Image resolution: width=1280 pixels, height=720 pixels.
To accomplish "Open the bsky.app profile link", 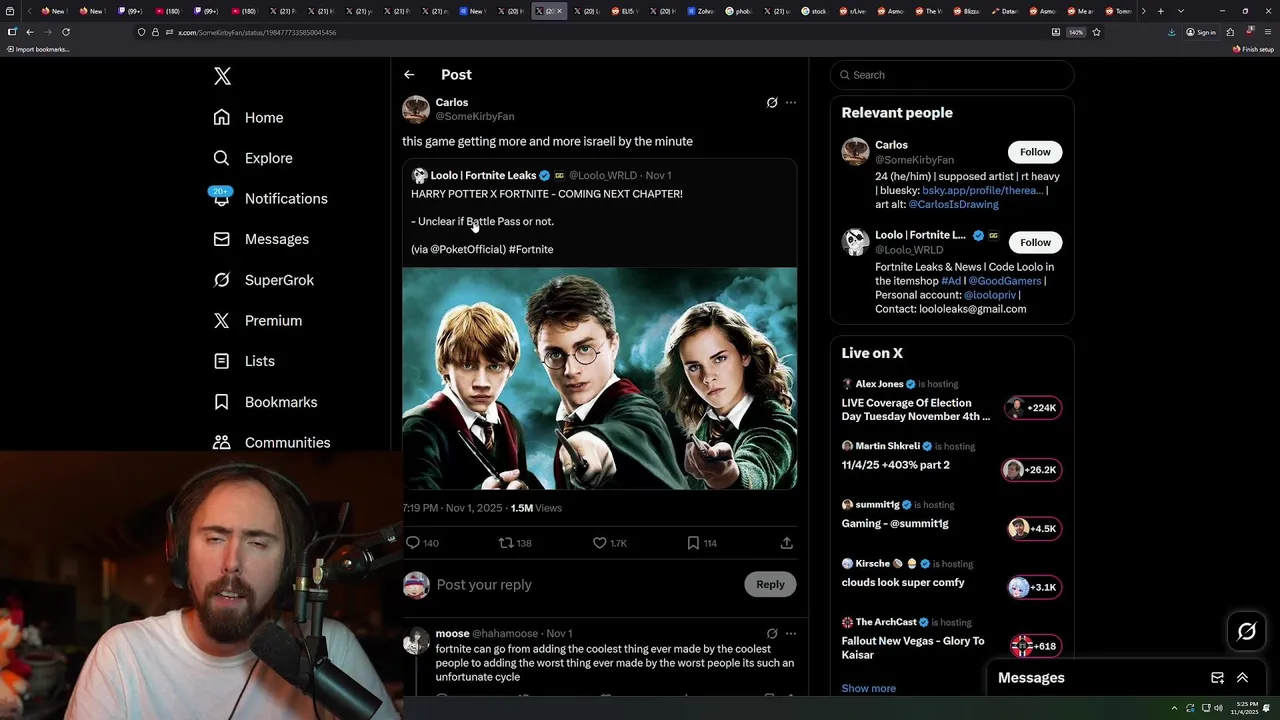I will [x=983, y=190].
